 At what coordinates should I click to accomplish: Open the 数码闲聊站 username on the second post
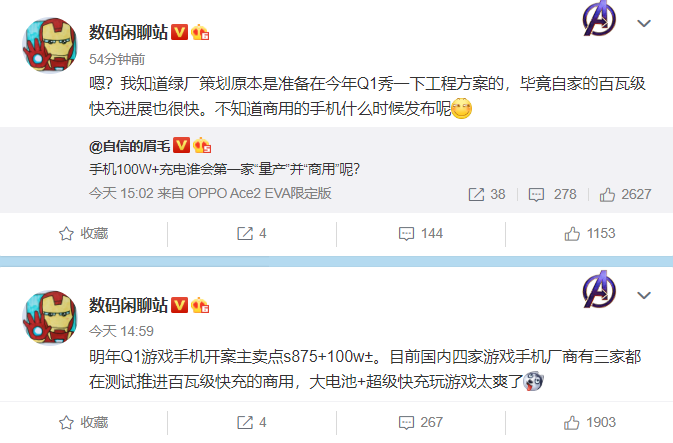point(128,305)
